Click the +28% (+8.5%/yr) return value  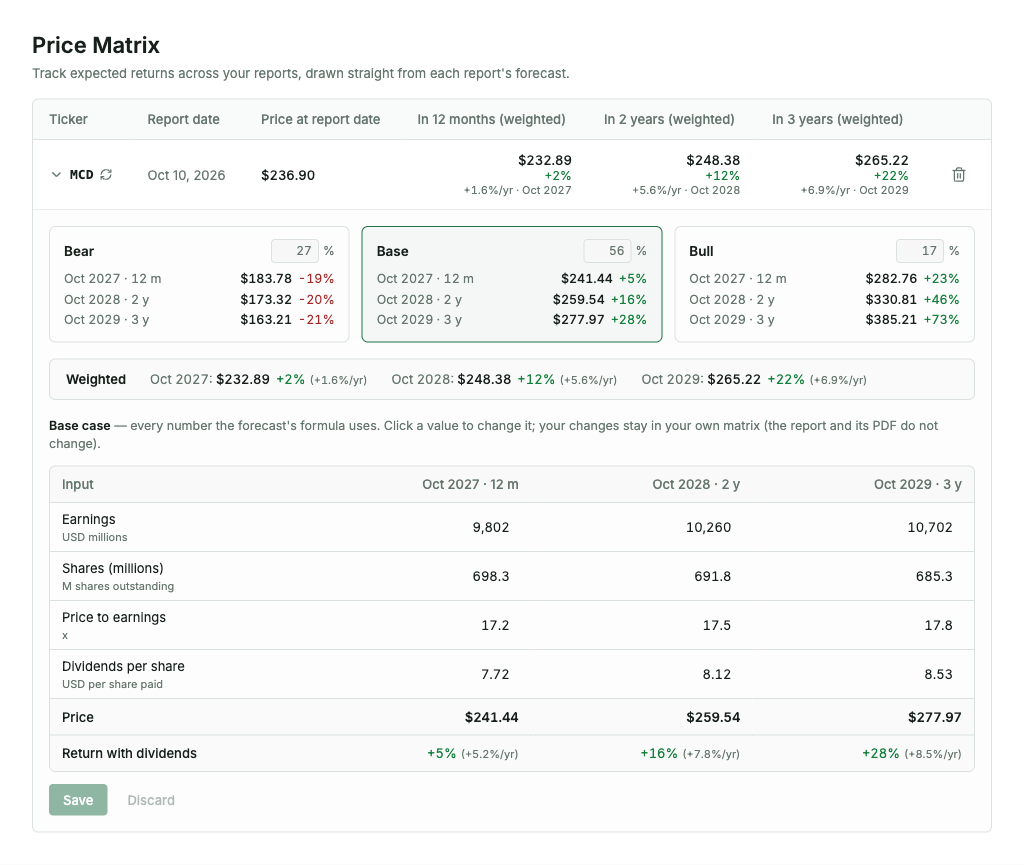(912, 753)
